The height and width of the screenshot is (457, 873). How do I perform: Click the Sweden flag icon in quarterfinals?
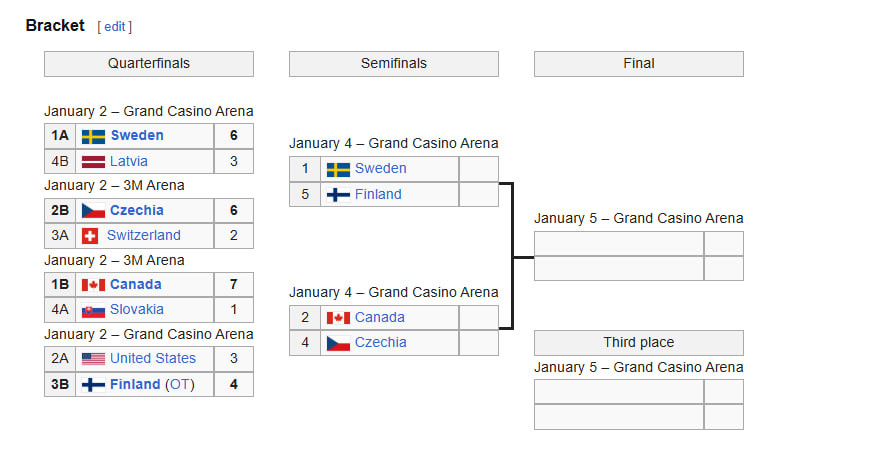coord(93,136)
